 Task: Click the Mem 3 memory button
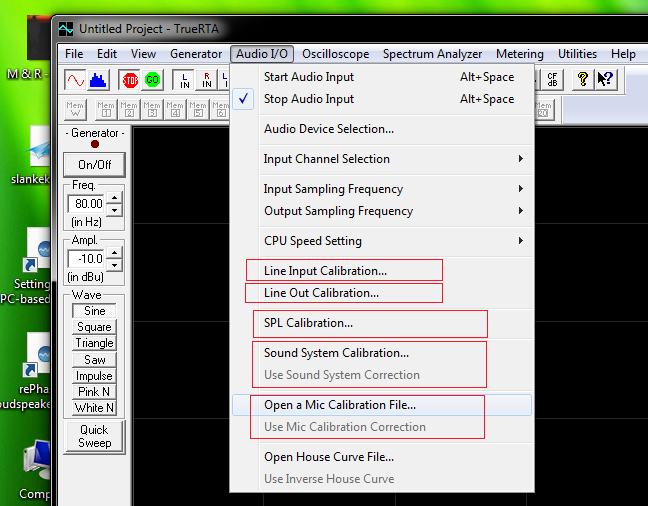152,110
